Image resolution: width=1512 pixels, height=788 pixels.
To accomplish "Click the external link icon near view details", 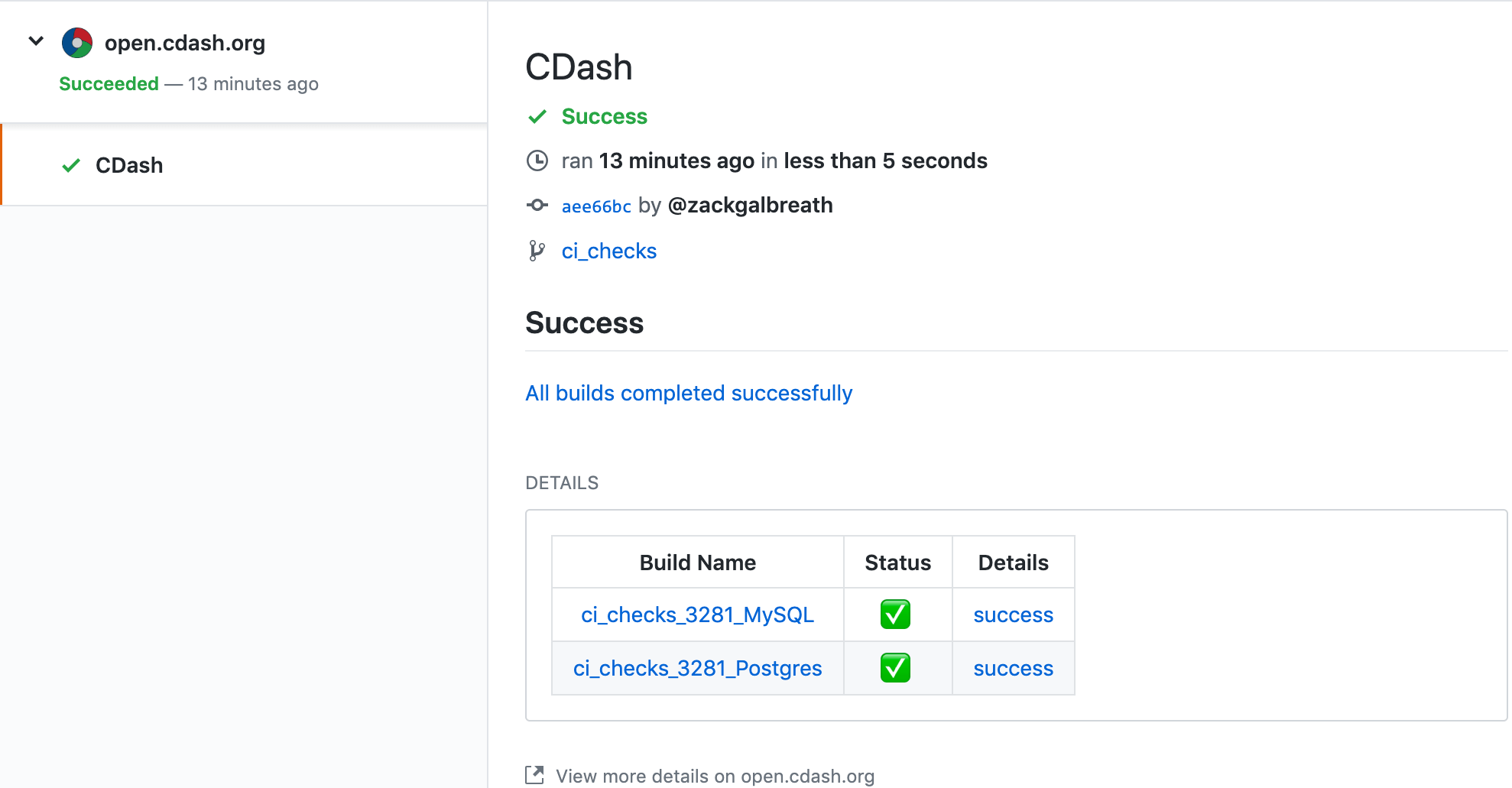I will (x=535, y=774).
